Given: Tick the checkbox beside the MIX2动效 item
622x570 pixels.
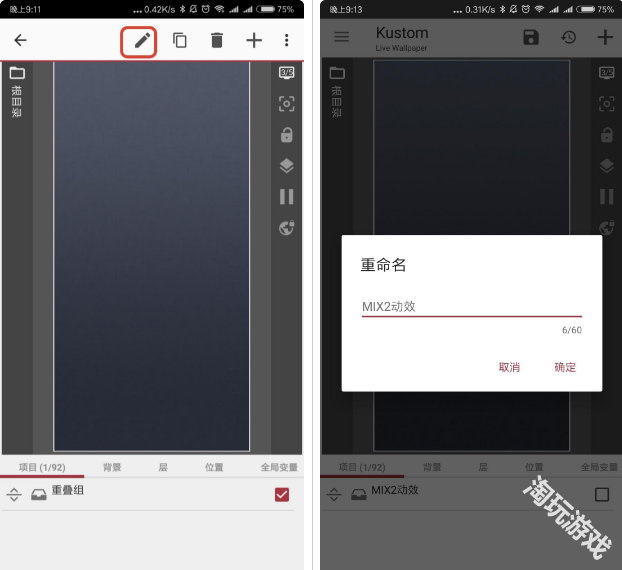Looking at the screenshot, I should (x=602, y=494).
